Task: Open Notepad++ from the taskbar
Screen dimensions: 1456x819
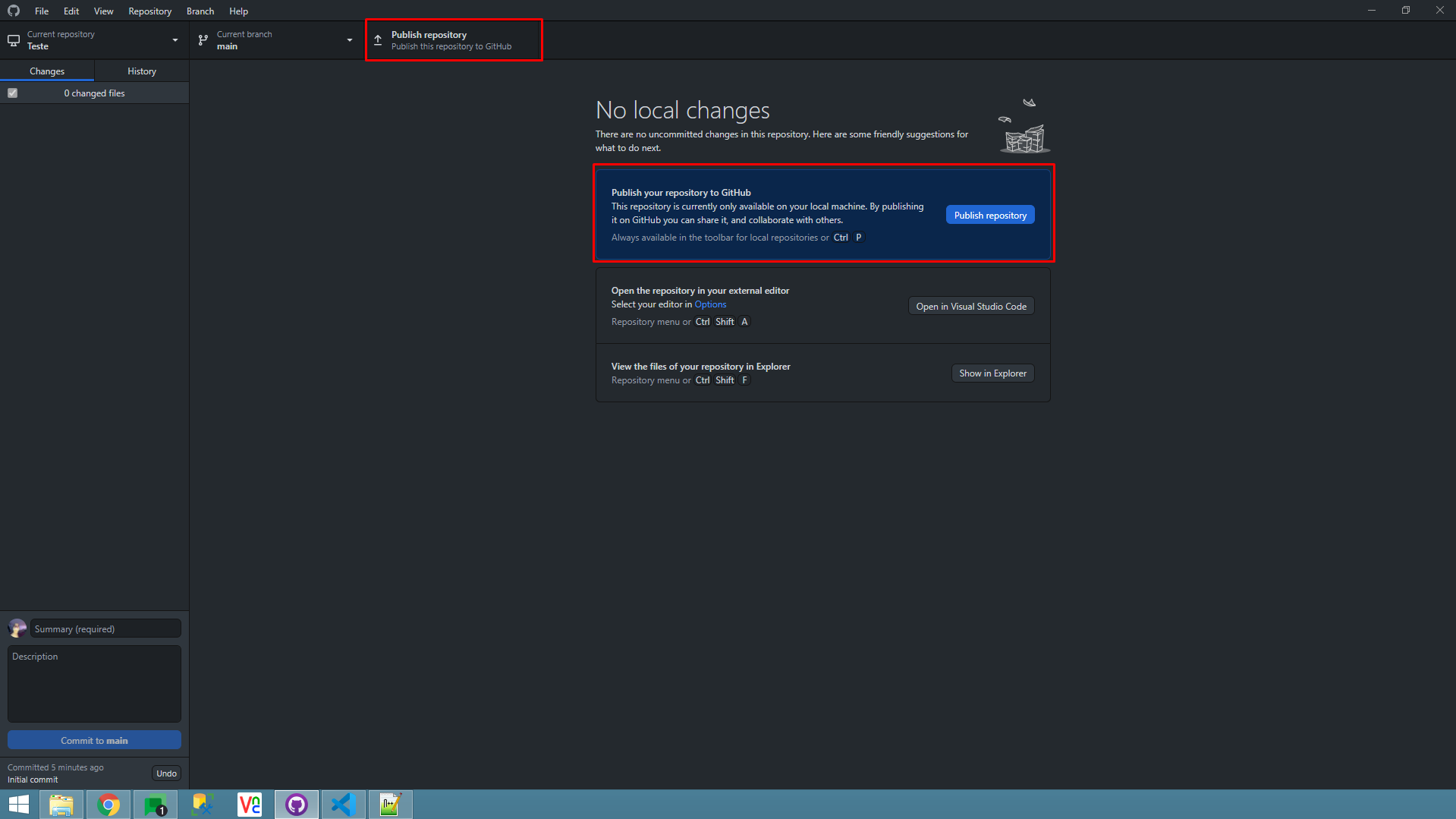Action: (391, 805)
